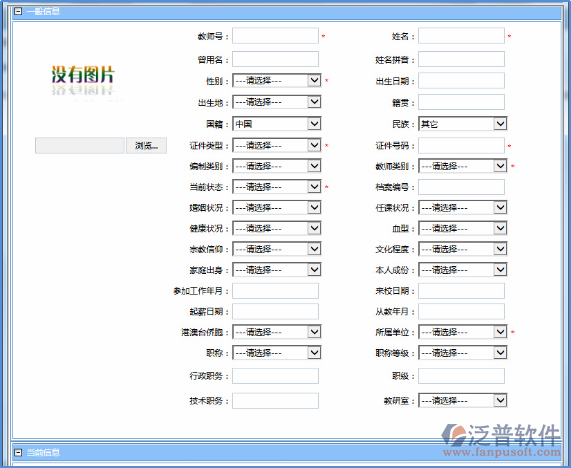The image size is (571, 468).
Task: Click the photo file path field
Action: tap(80, 146)
